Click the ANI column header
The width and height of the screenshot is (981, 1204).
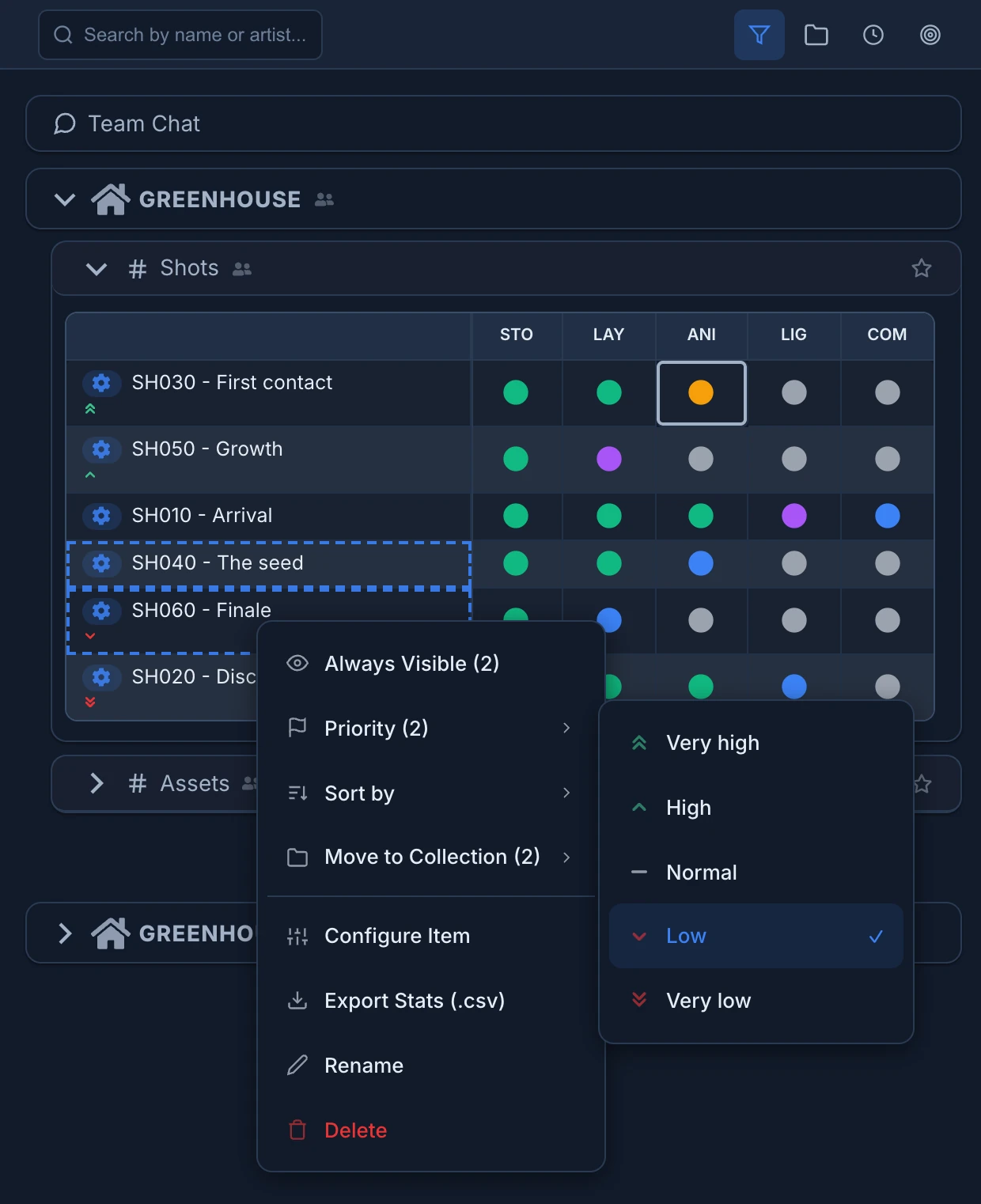tap(702, 335)
